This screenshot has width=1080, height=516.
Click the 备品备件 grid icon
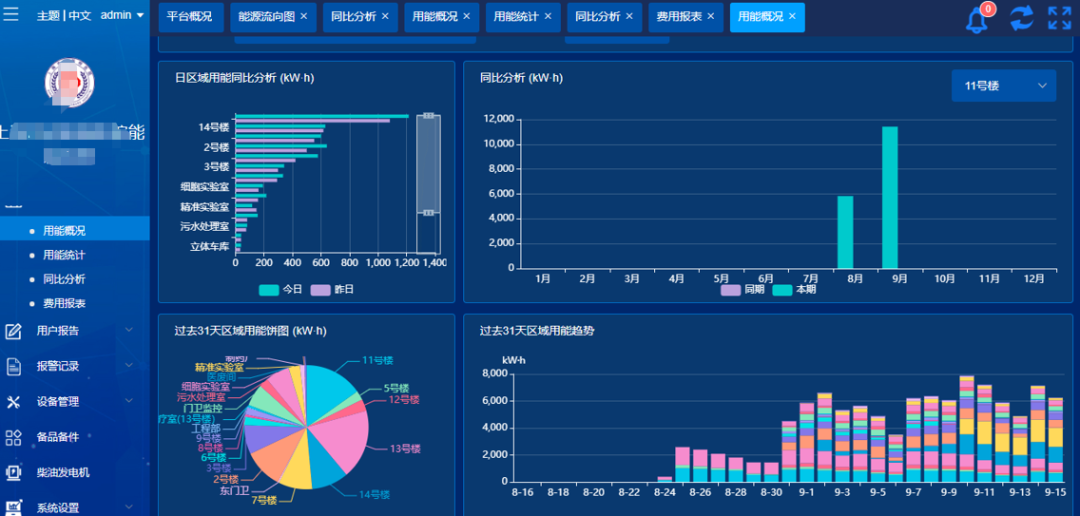tap(14, 437)
